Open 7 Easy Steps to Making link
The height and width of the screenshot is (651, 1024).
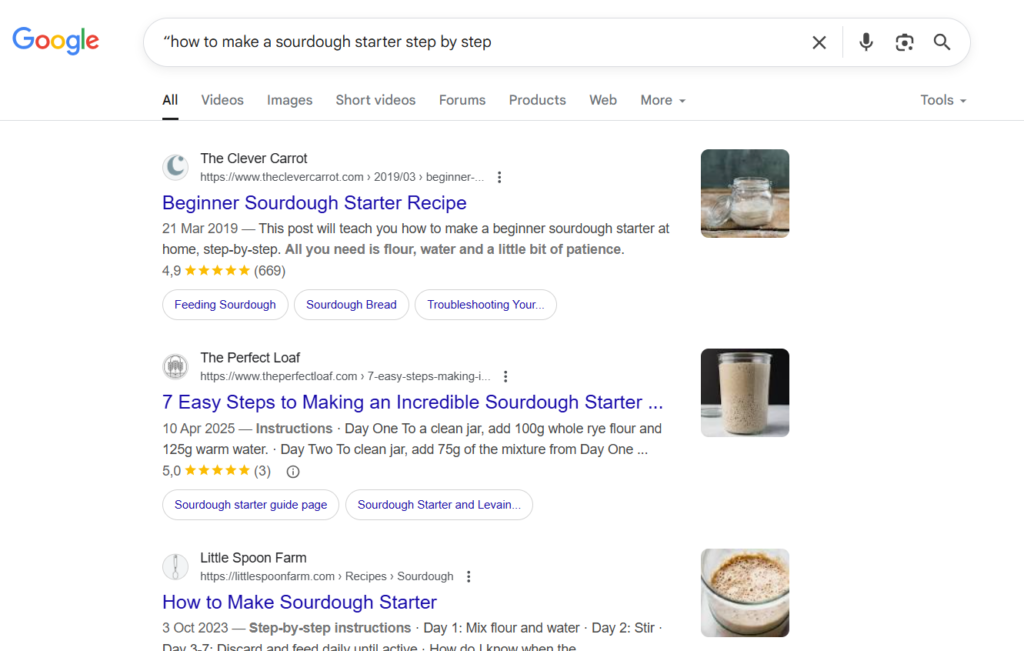413,402
